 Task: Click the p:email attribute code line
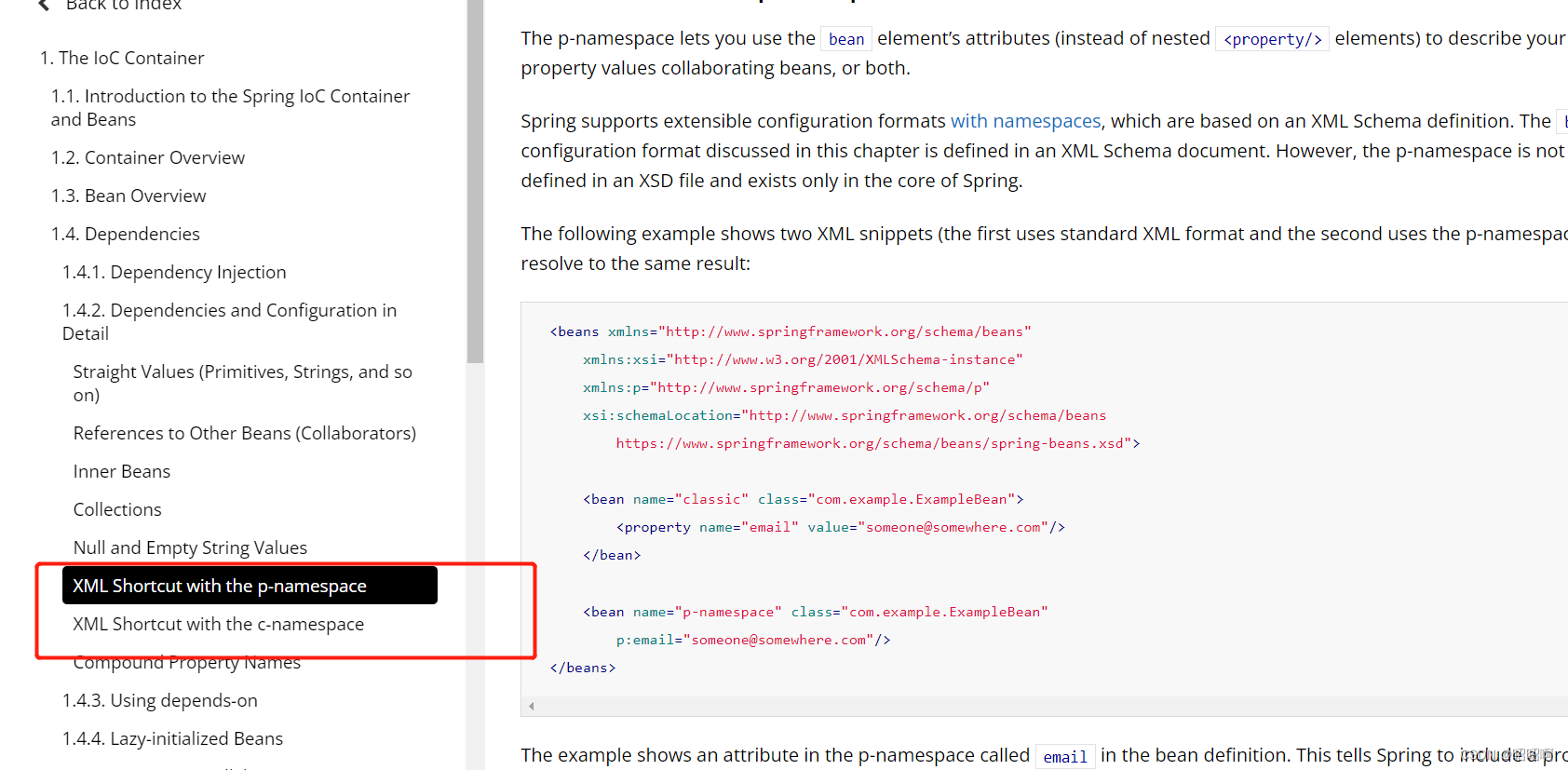pos(752,640)
